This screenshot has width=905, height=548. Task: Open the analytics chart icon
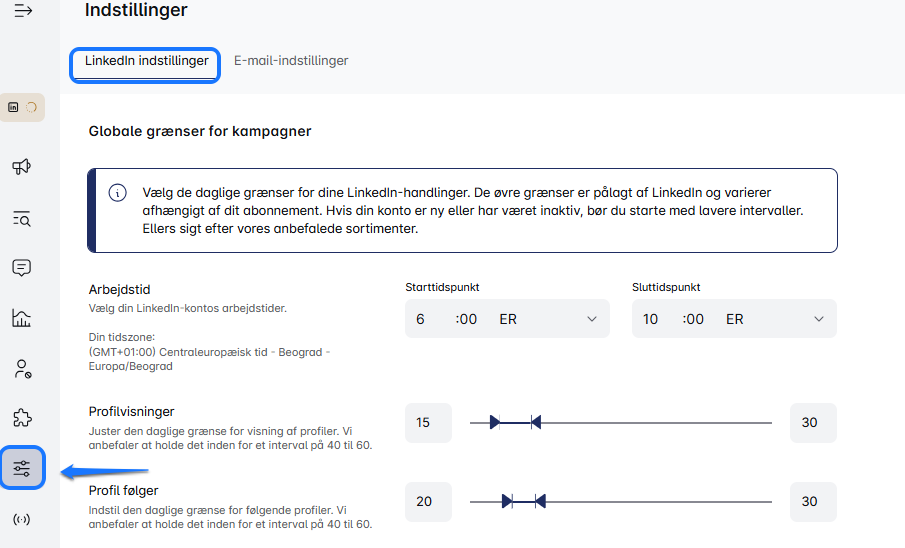22,318
